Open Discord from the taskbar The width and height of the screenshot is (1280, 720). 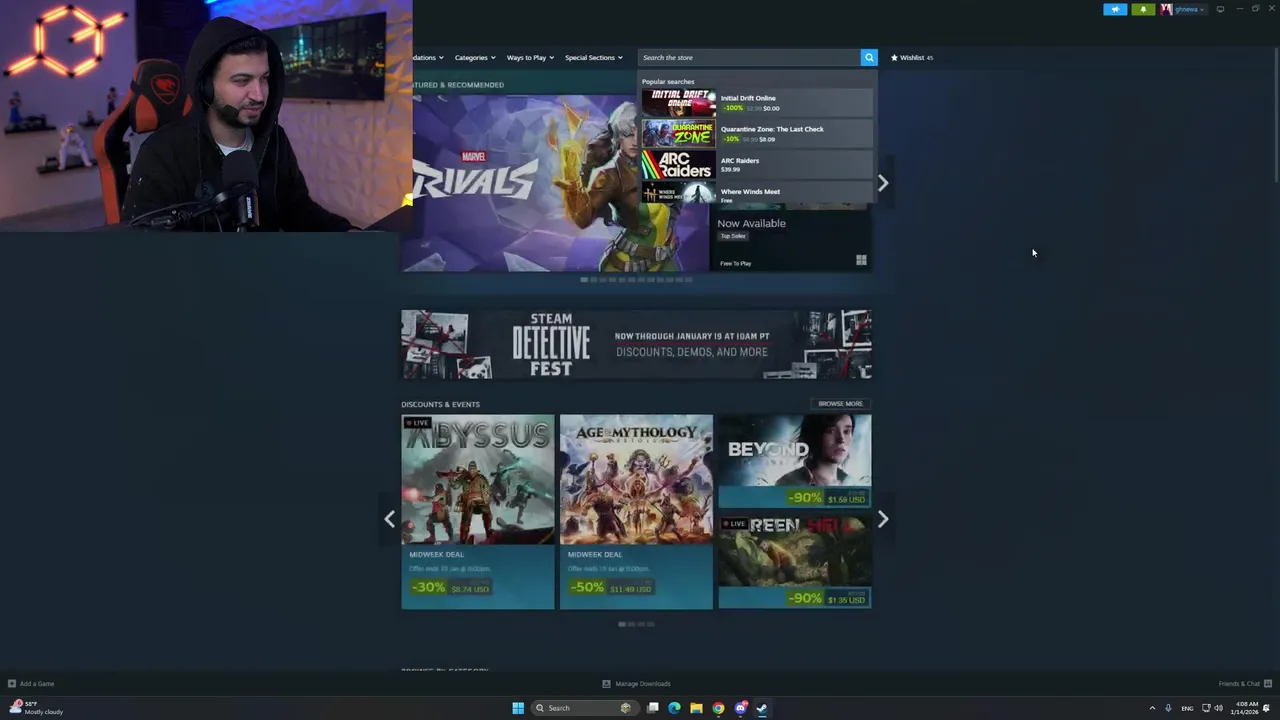[740, 708]
